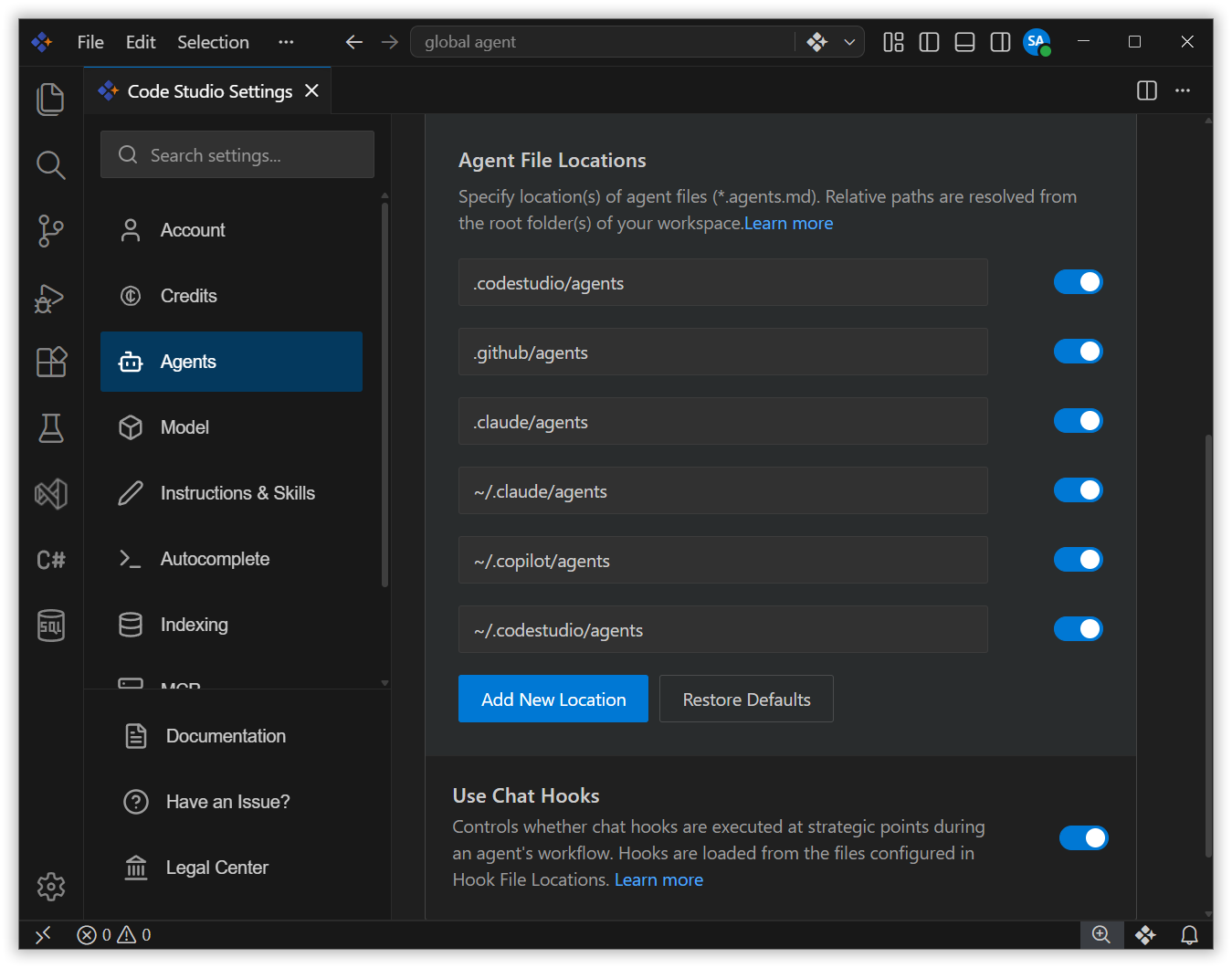Open the title bar overflow menu ellipsis

point(286,42)
